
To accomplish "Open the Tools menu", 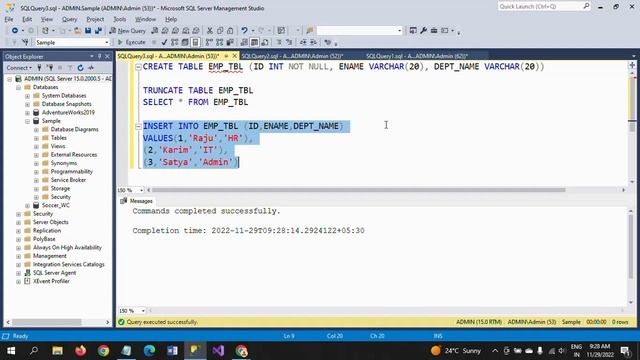I will (120, 19).
